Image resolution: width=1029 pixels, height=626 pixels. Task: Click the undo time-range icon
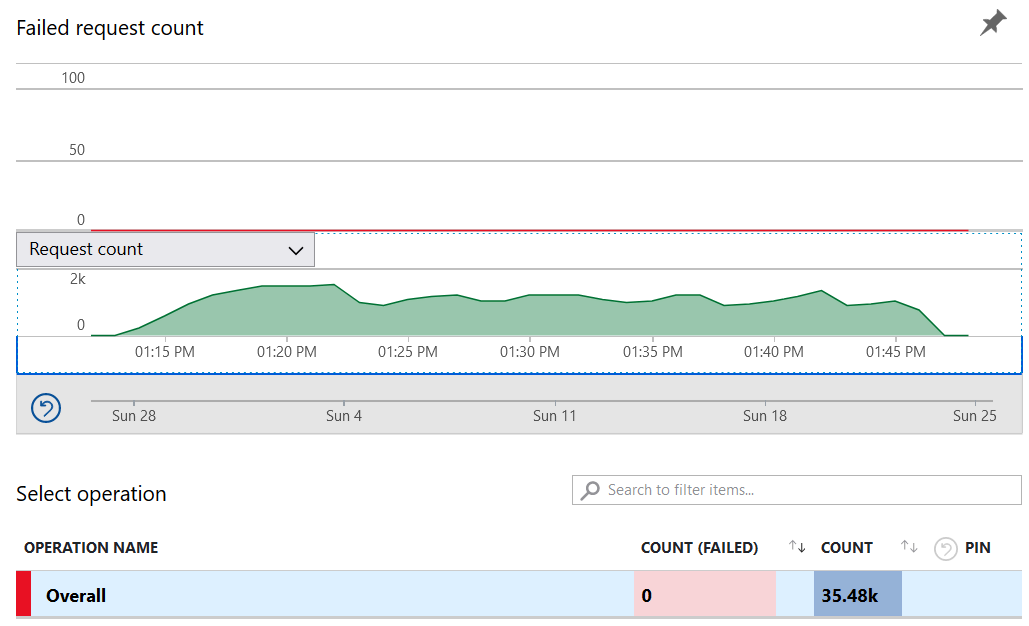pyautogui.click(x=44, y=408)
